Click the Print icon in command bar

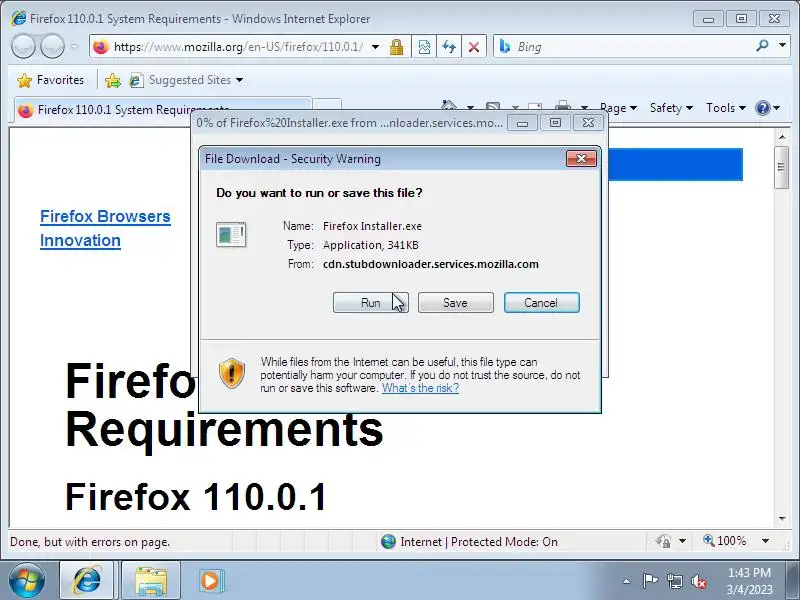pyautogui.click(x=563, y=106)
